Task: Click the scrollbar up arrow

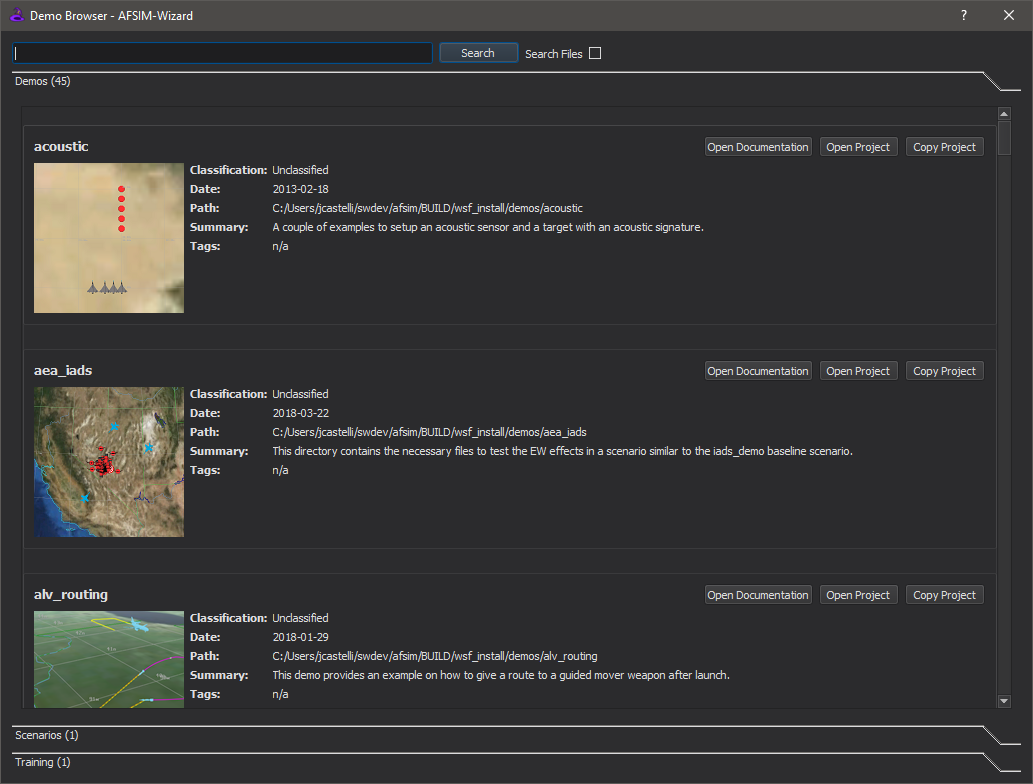Action: coord(1004,114)
